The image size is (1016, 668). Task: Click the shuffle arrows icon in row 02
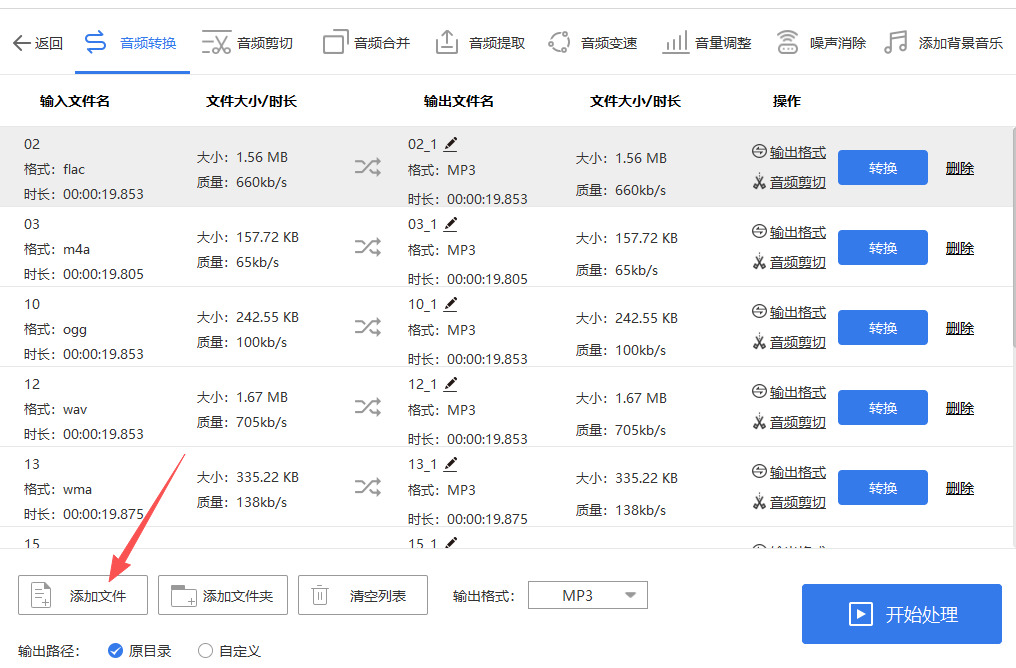pyautogui.click(x=367, y=167)
